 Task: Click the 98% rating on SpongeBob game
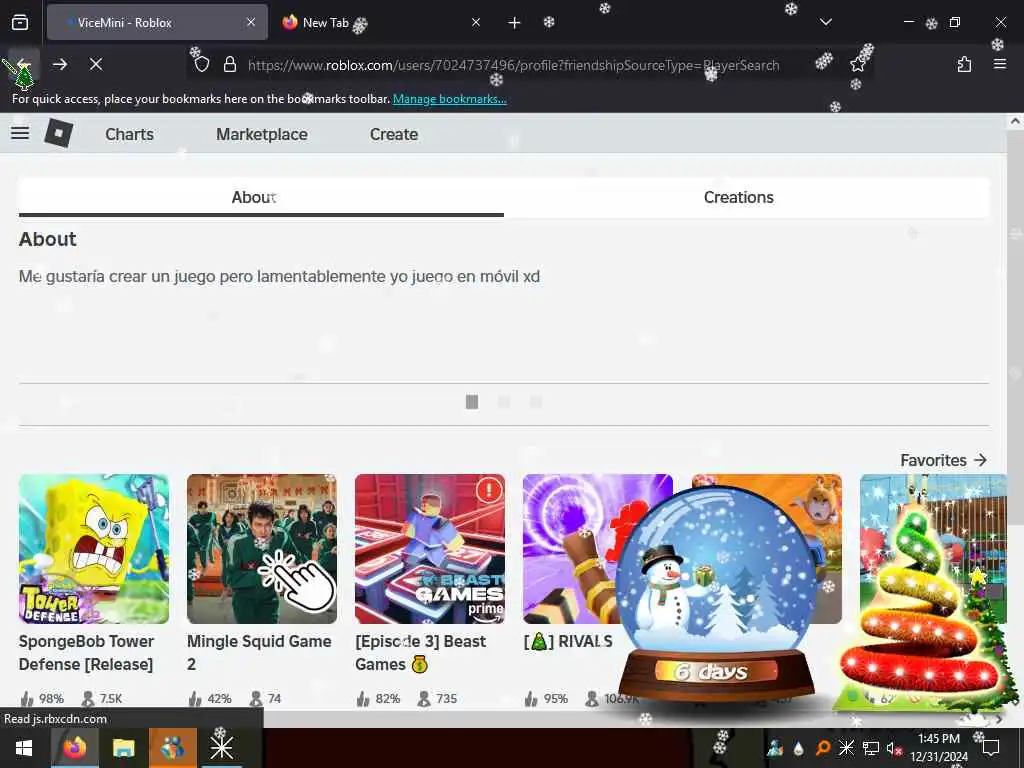pyautogui.click(x=42, y=699)
